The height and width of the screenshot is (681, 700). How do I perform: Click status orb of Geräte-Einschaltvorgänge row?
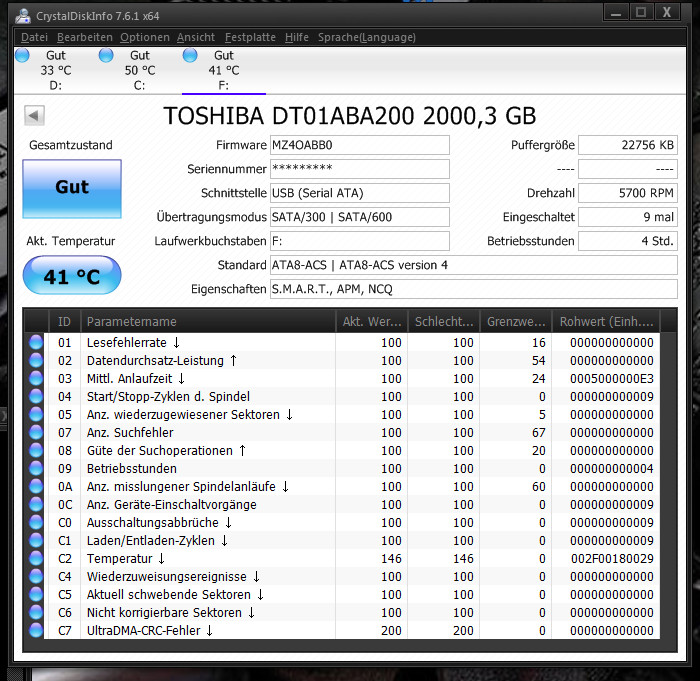click(x=36, y=505)
